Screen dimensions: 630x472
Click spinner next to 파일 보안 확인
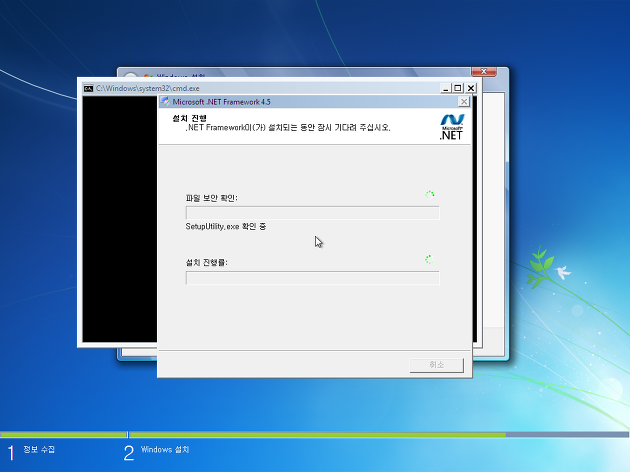pyautogui.click(x=430, y=195)
